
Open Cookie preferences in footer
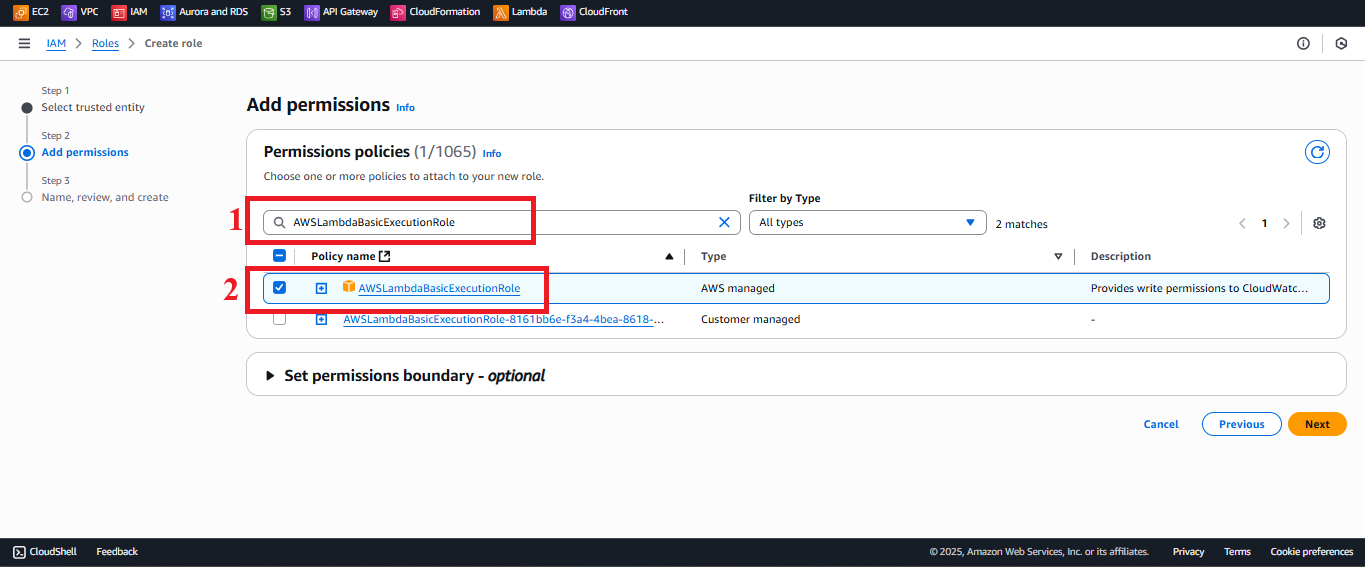(x=1311, y=551)
